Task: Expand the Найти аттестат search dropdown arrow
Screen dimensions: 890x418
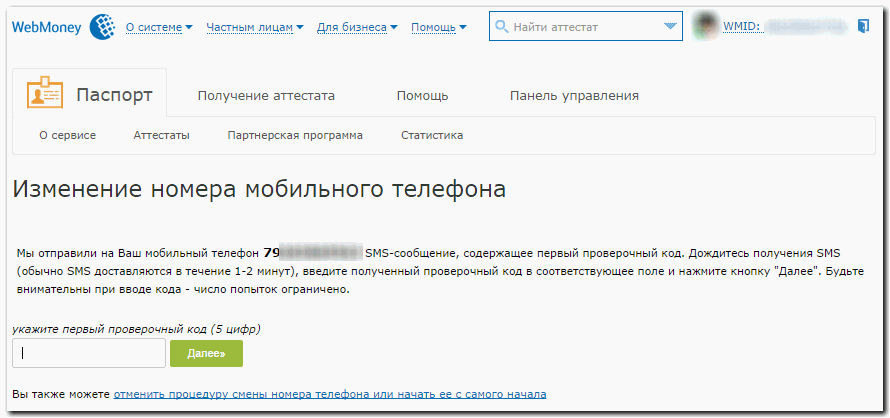Action: [670, 27]
